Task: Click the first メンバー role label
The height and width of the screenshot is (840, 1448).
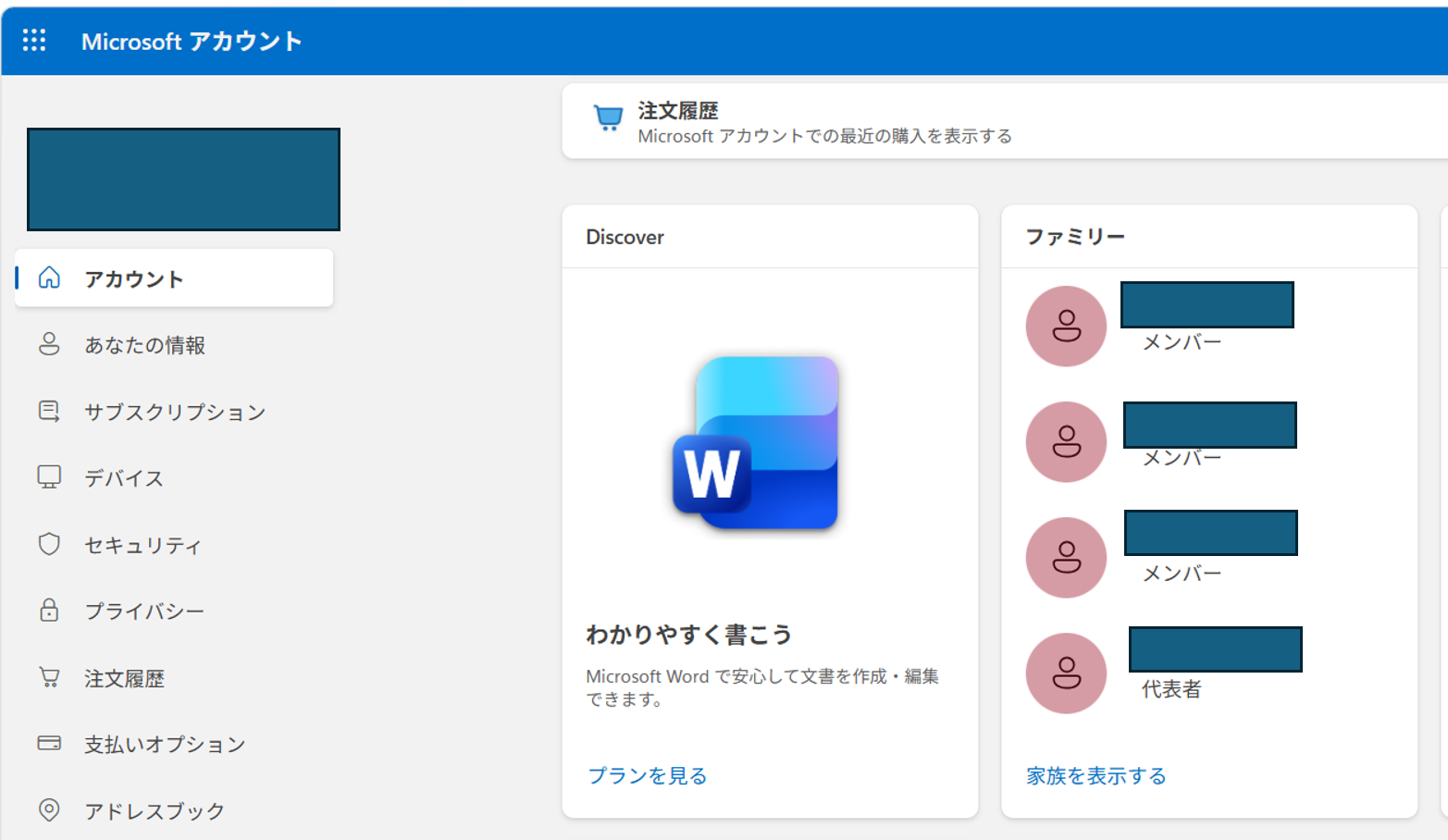Action: tap(1182, 342)
